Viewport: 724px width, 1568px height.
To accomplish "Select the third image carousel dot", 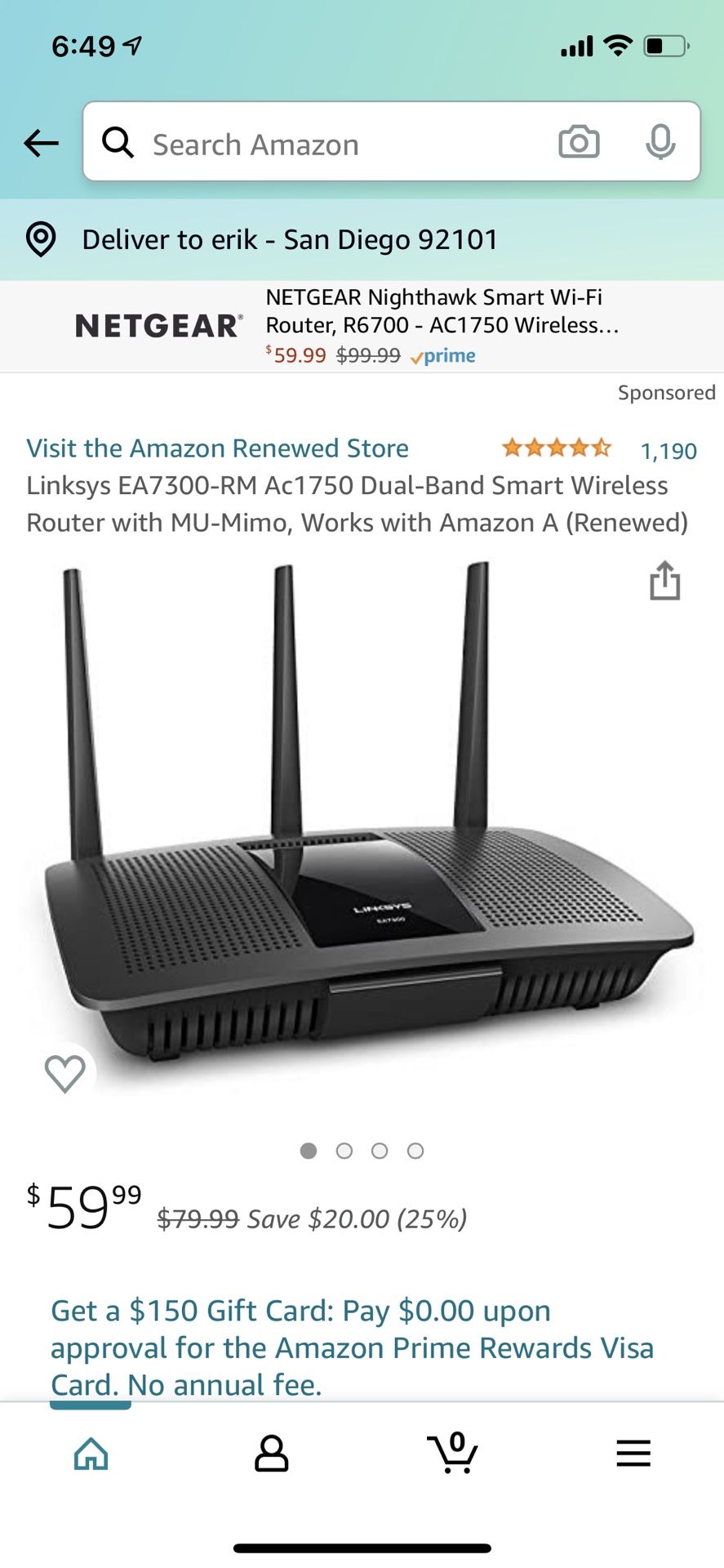I will (380, 1151).
